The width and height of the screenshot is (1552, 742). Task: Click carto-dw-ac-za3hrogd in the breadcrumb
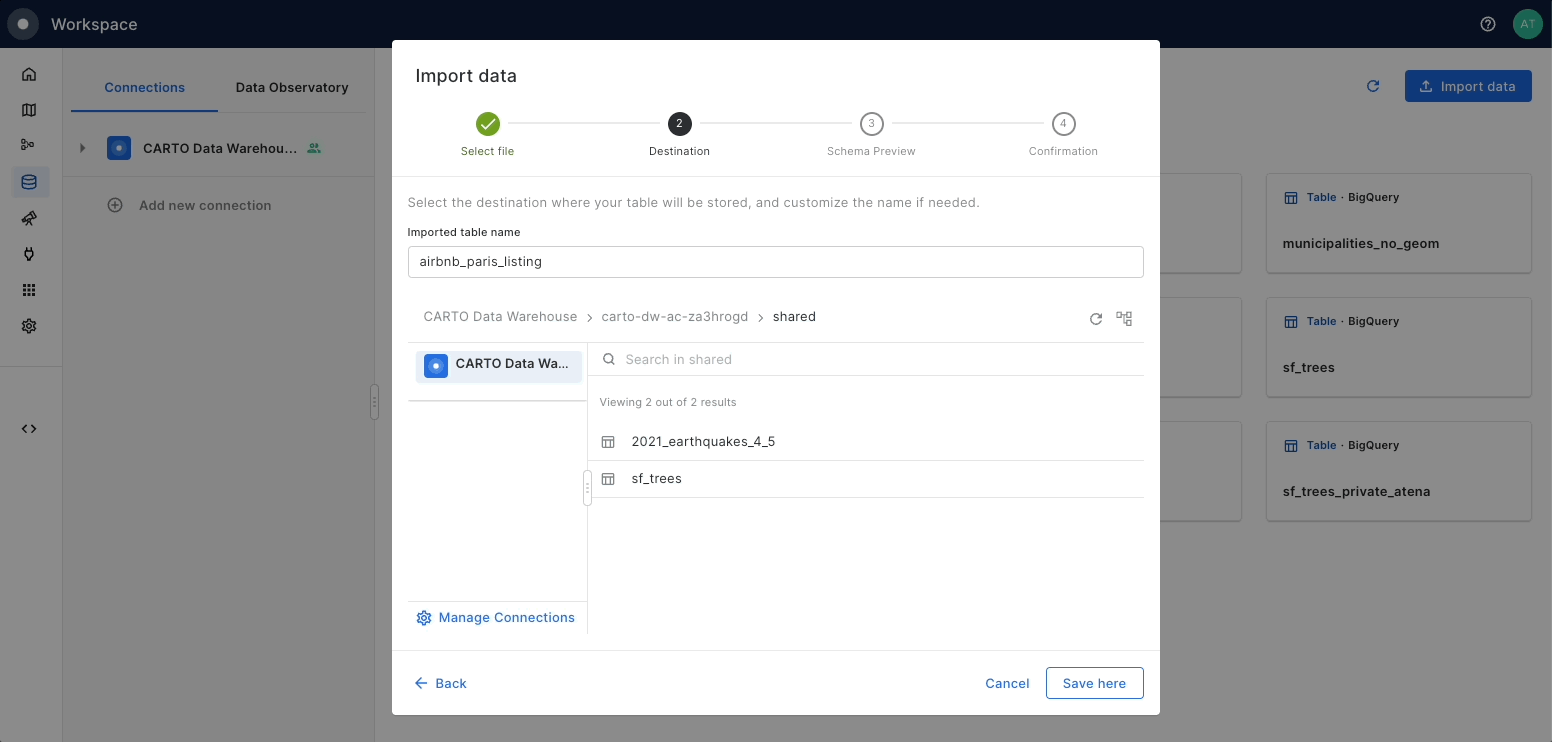[x=674, y=317]
